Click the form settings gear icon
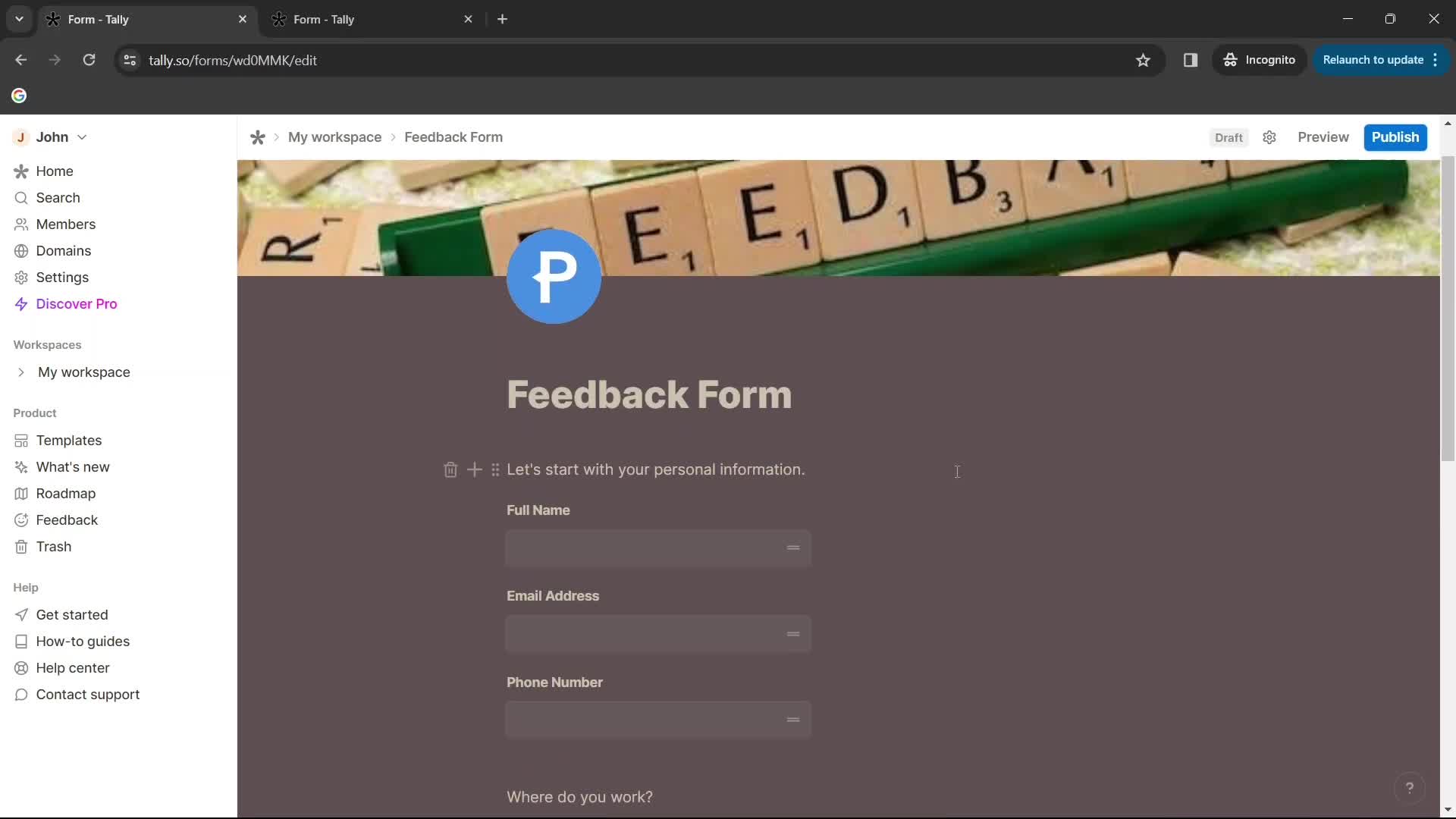 (x=1270, y=136)
